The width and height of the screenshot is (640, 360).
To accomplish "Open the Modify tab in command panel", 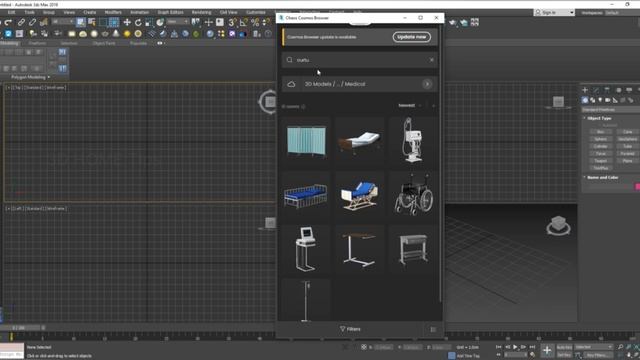I will pyautogui.click(x=596, y=90).
